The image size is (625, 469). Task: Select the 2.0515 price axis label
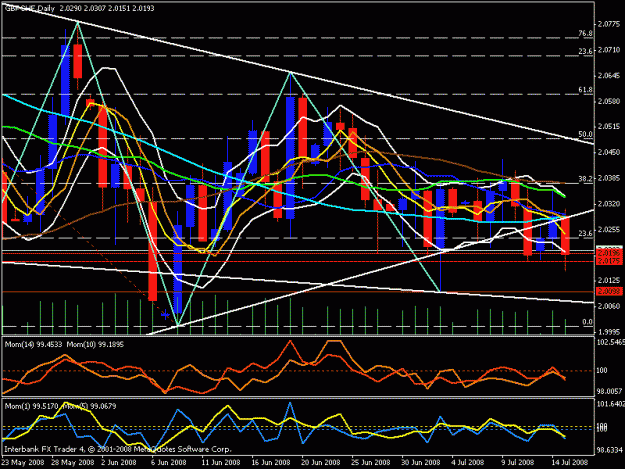pos(609,127)
